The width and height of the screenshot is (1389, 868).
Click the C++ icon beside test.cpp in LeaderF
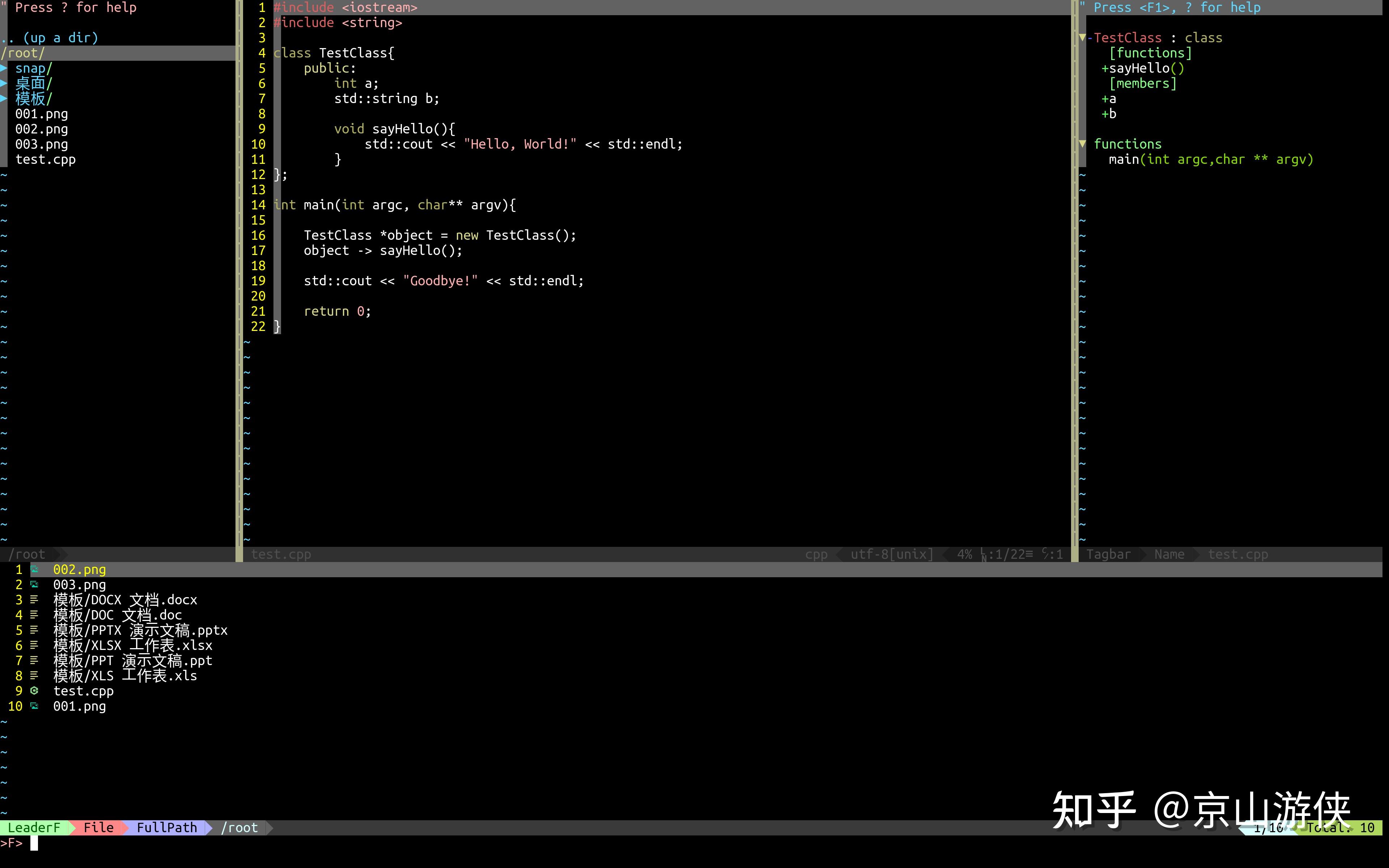pos(35,691)
